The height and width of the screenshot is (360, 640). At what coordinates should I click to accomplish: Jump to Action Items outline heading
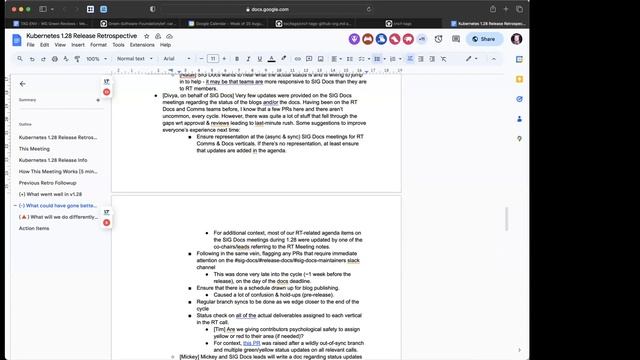[x=34, y=229]
